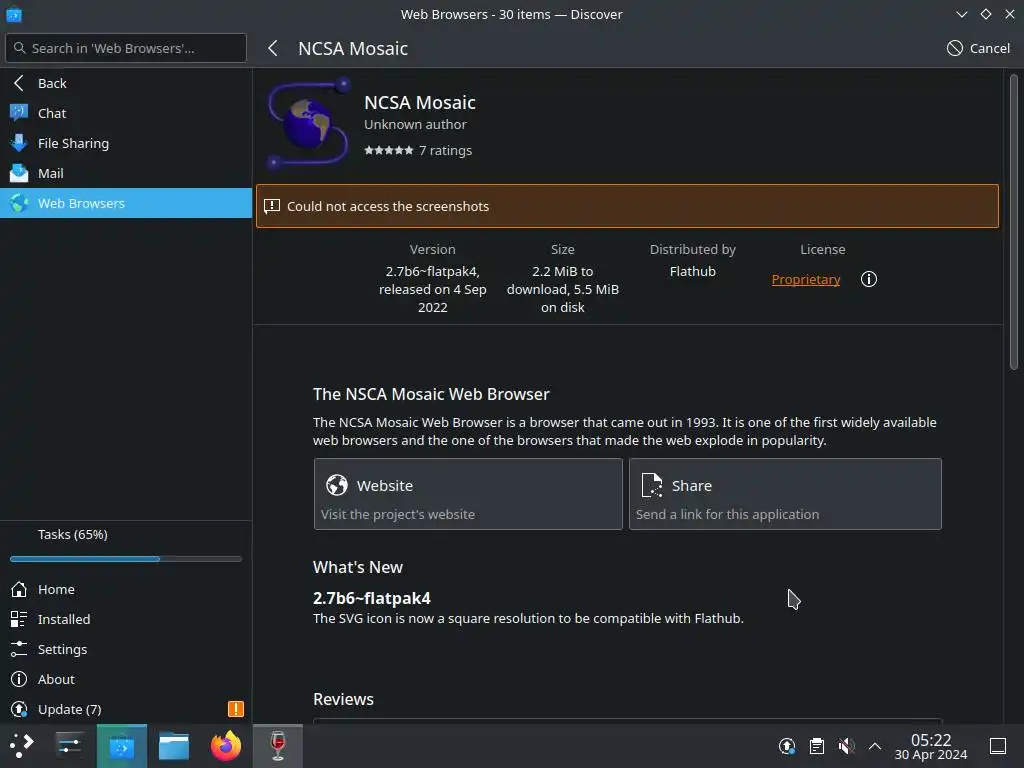This screenshot has width=1024, height=768.
Task: Click the 'Flathub' distributor text
Action: pos(692,271)
